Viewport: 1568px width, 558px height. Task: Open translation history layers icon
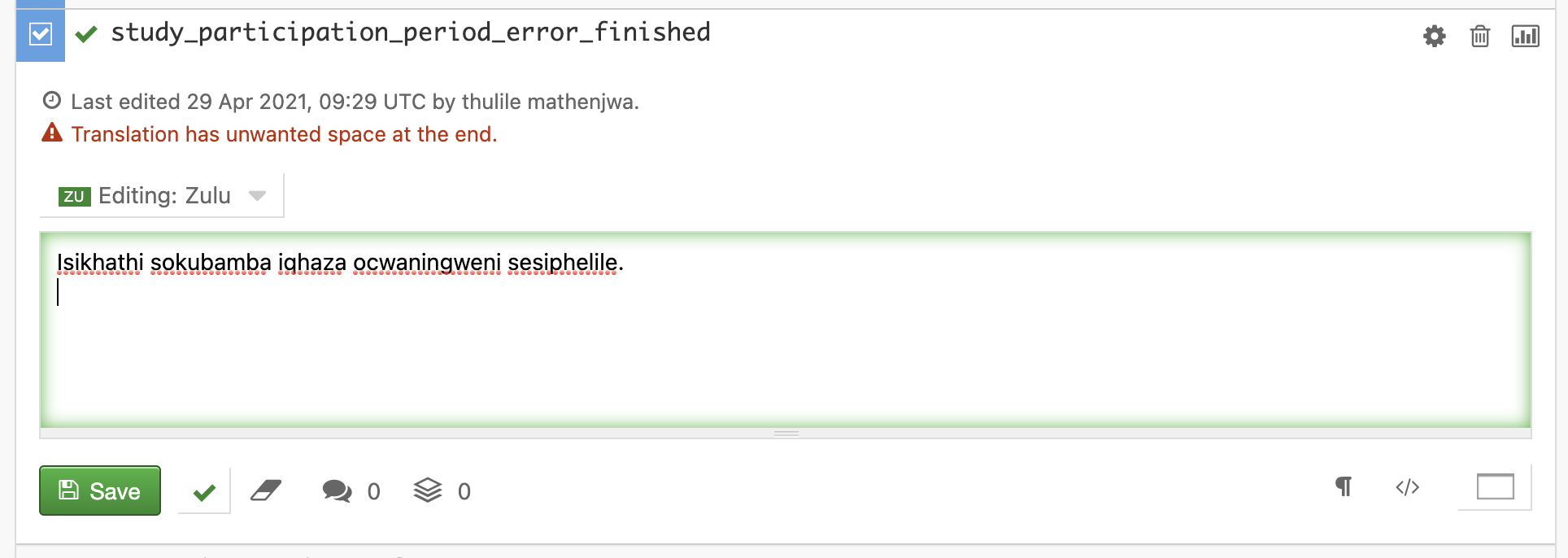pos(428,490)
